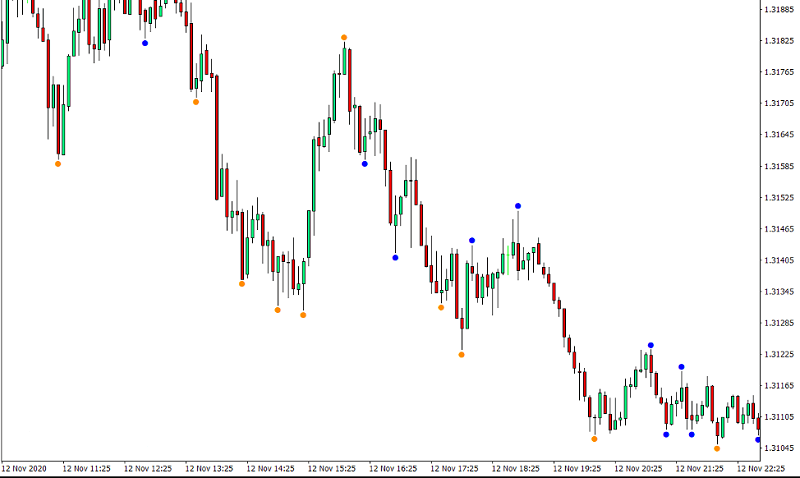Viewport: 800px width, 478px height.
Task: Click price label 1.31825
Action: [x=779, y=41]
